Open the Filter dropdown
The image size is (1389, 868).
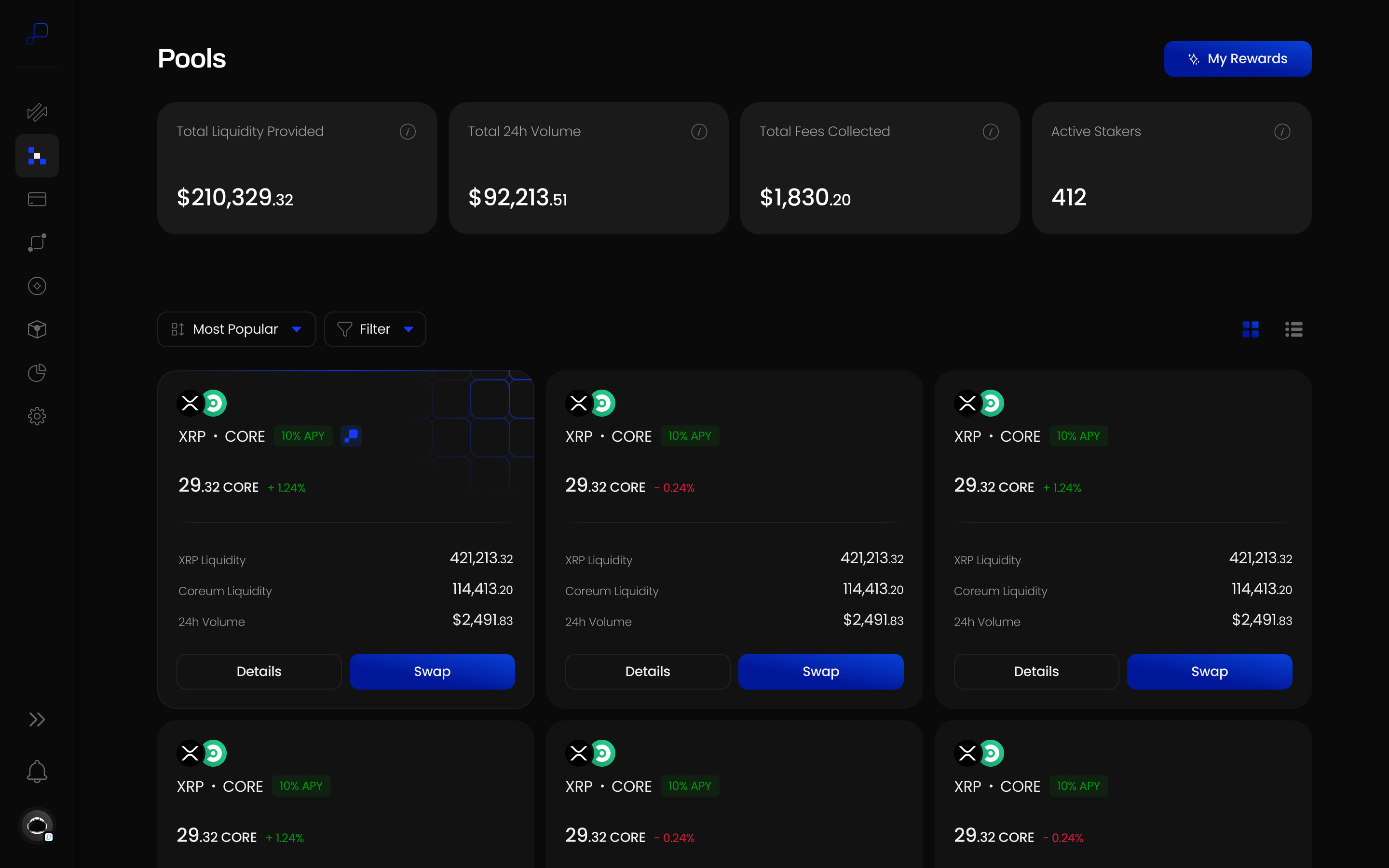375,329
